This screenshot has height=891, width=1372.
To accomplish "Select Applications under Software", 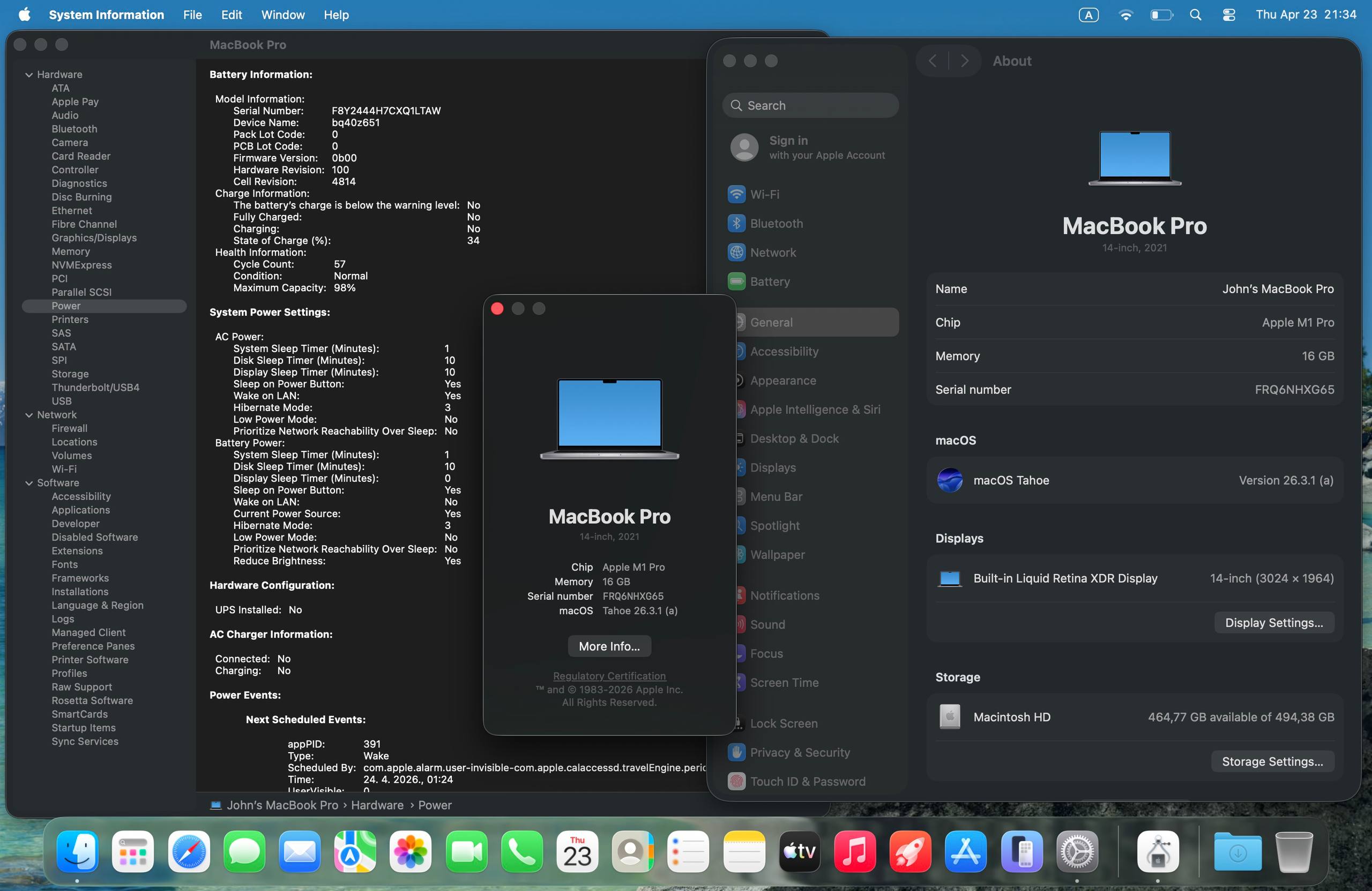I will tap(80, 510).
